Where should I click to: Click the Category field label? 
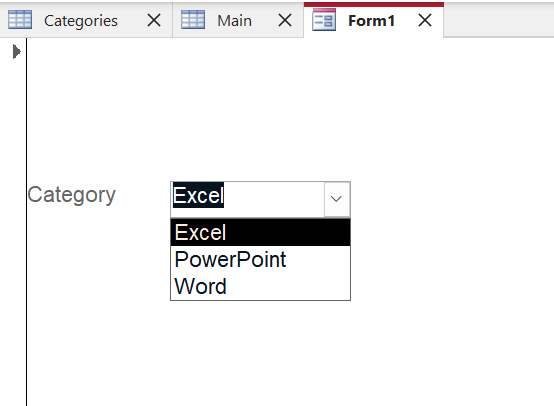(72, 195)
